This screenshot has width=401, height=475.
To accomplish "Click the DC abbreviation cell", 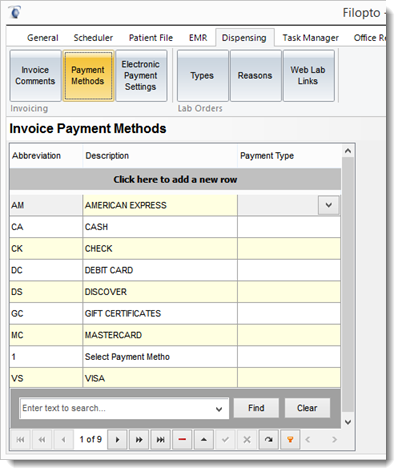I will (x=46, y=270).
